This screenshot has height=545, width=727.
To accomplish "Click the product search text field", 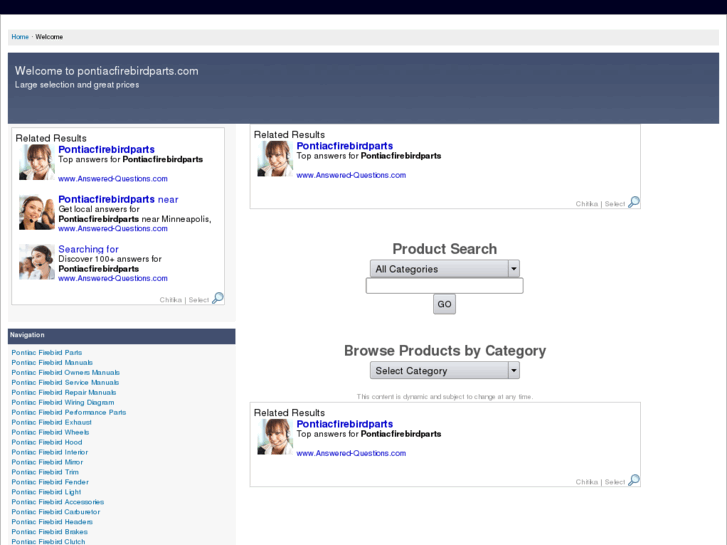I will pos(444,286).
